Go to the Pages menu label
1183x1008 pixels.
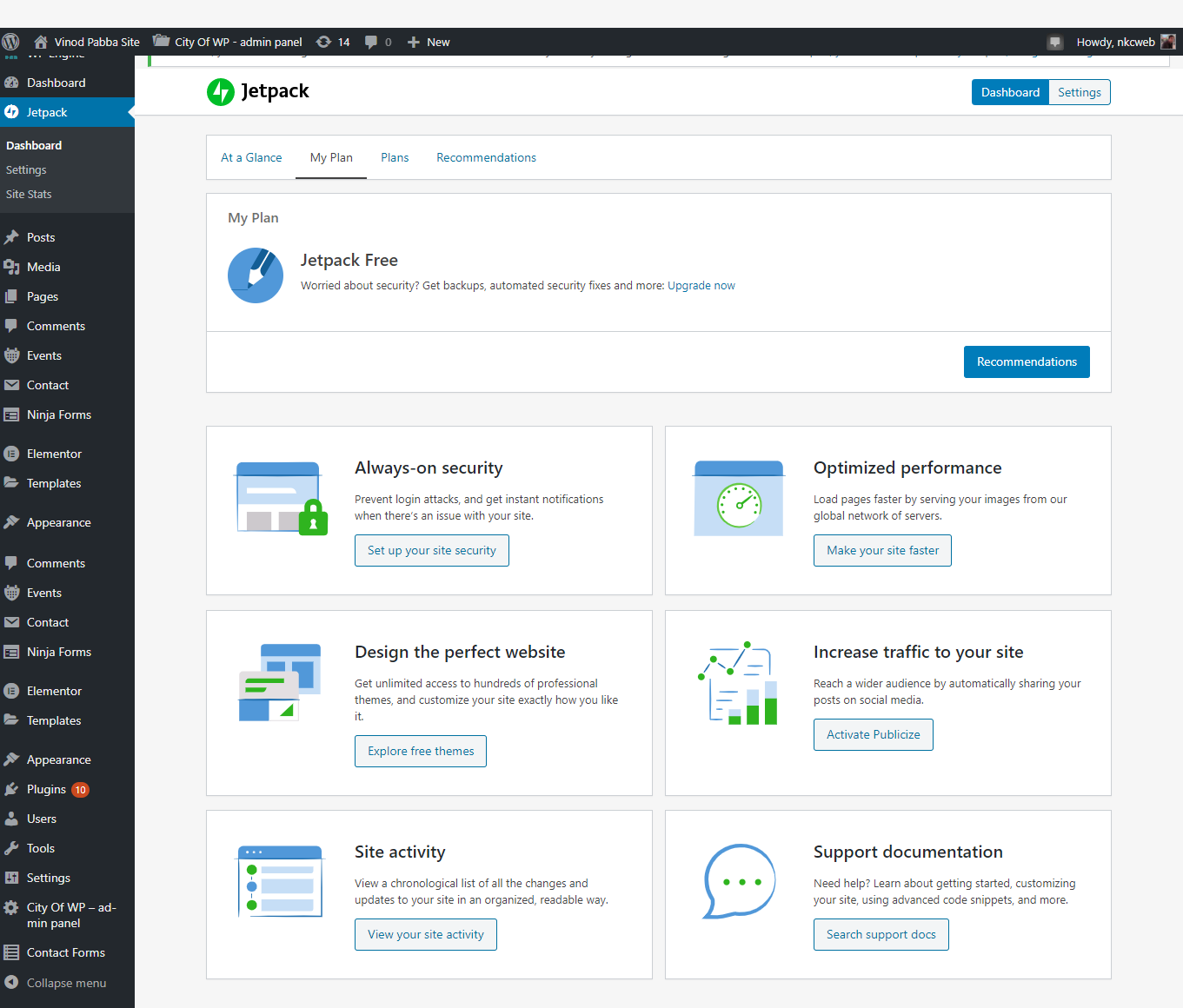(43, 296)
